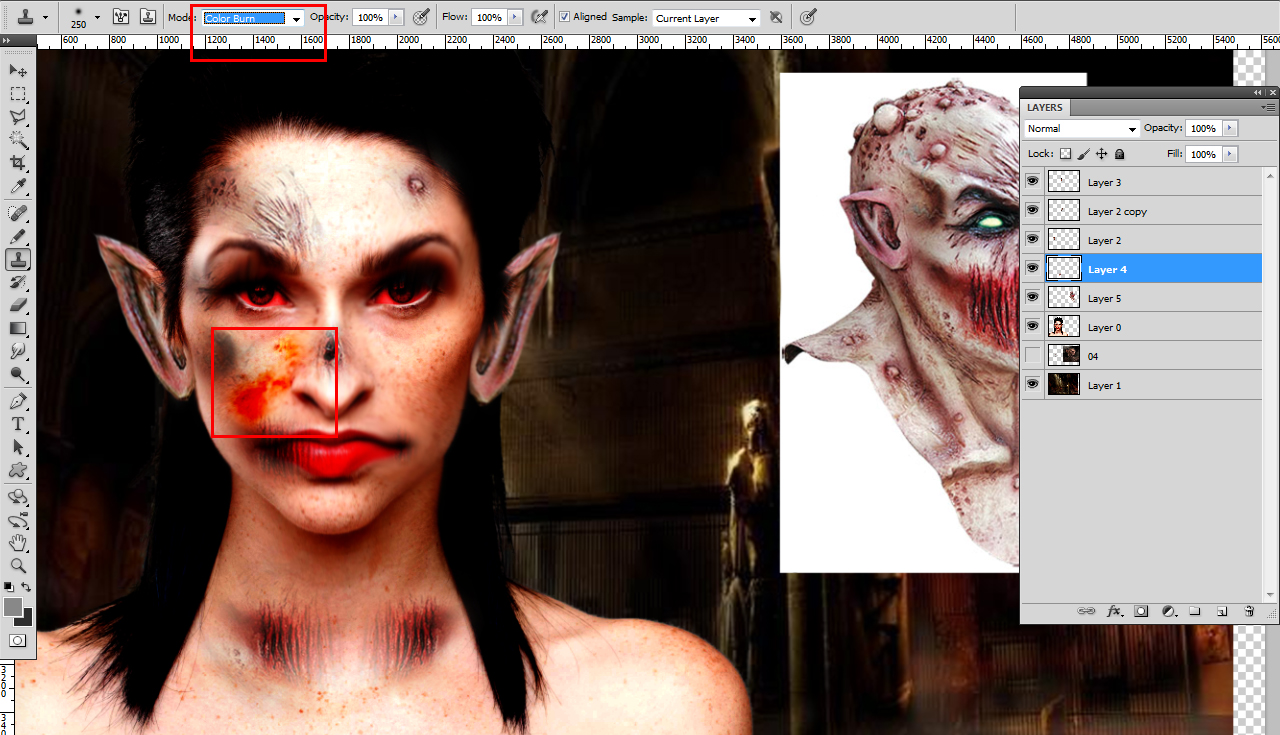The height and width of the screenshot is (735, 1280).
Task: Open the Layers panel options menu
Action: (1268, 106)
